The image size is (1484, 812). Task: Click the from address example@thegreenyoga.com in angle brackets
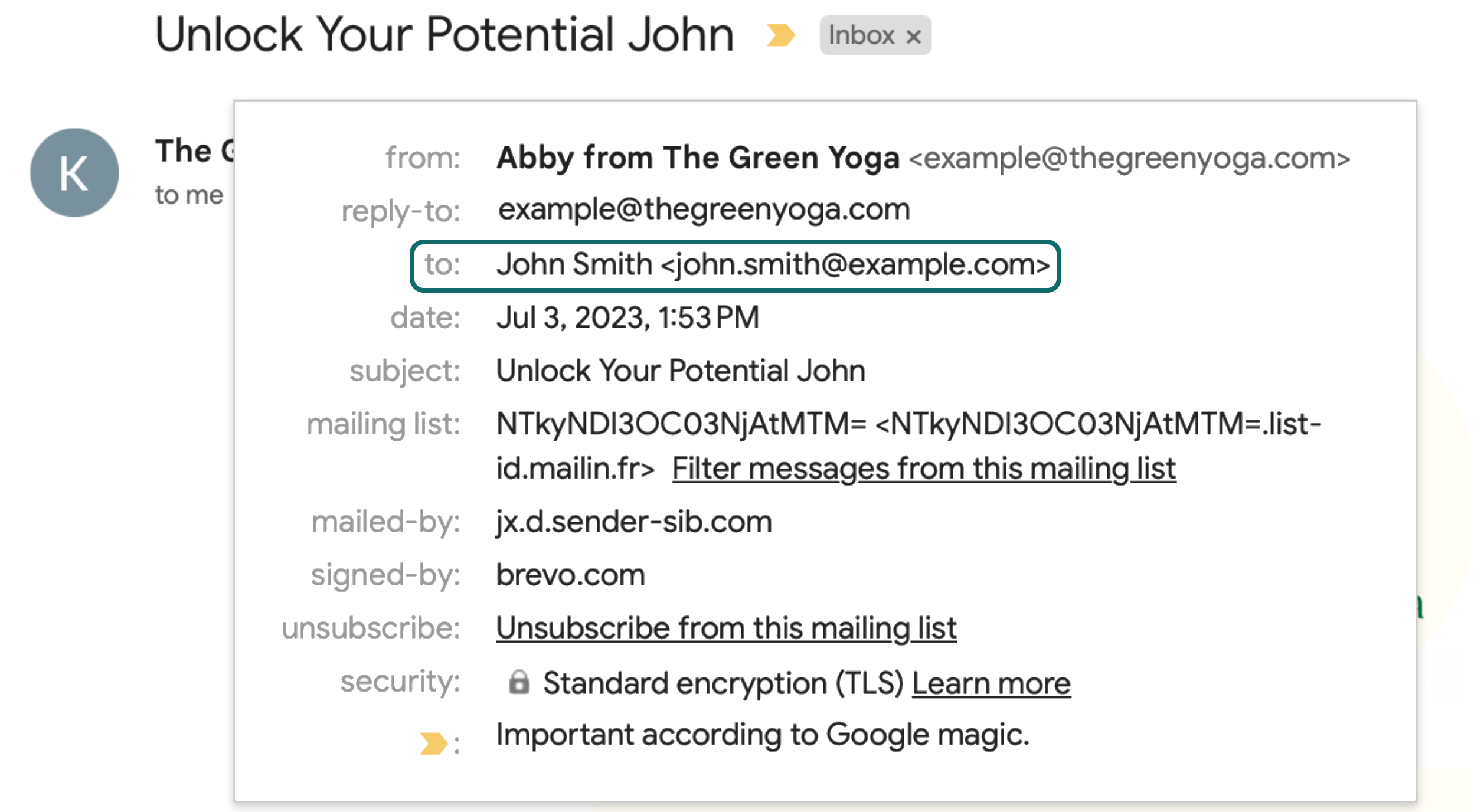(1129, 158)
